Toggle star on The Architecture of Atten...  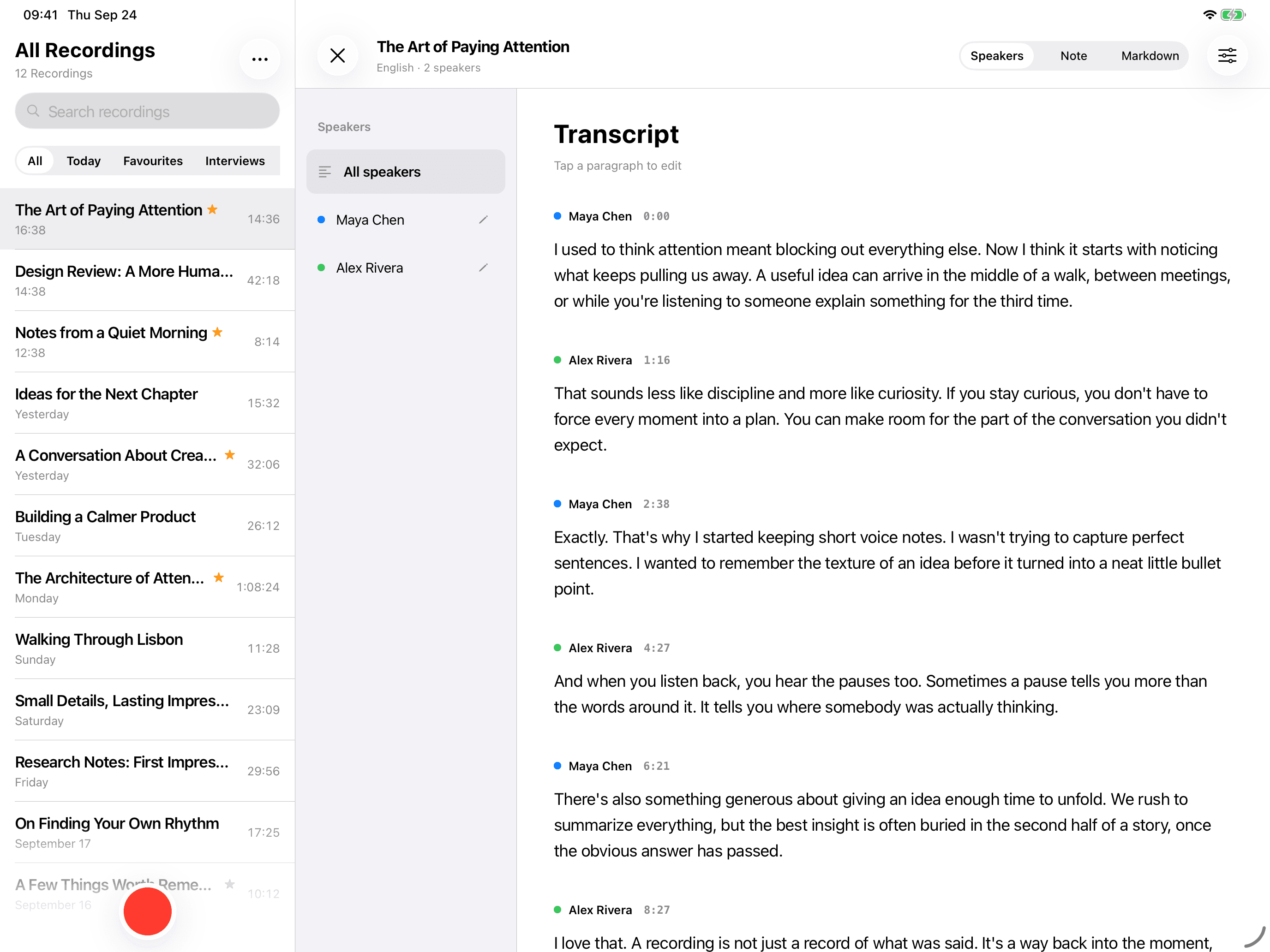click(219, 577)
